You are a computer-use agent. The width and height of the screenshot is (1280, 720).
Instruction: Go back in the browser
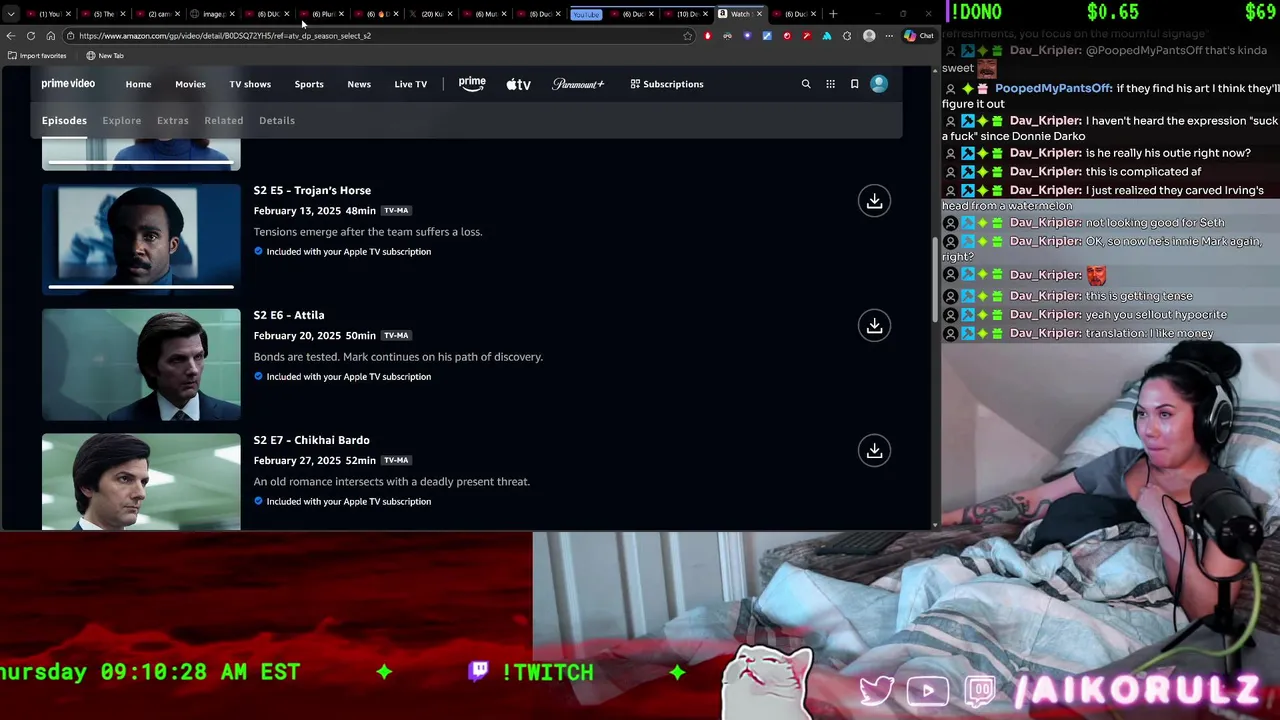[x=11, y=36]
